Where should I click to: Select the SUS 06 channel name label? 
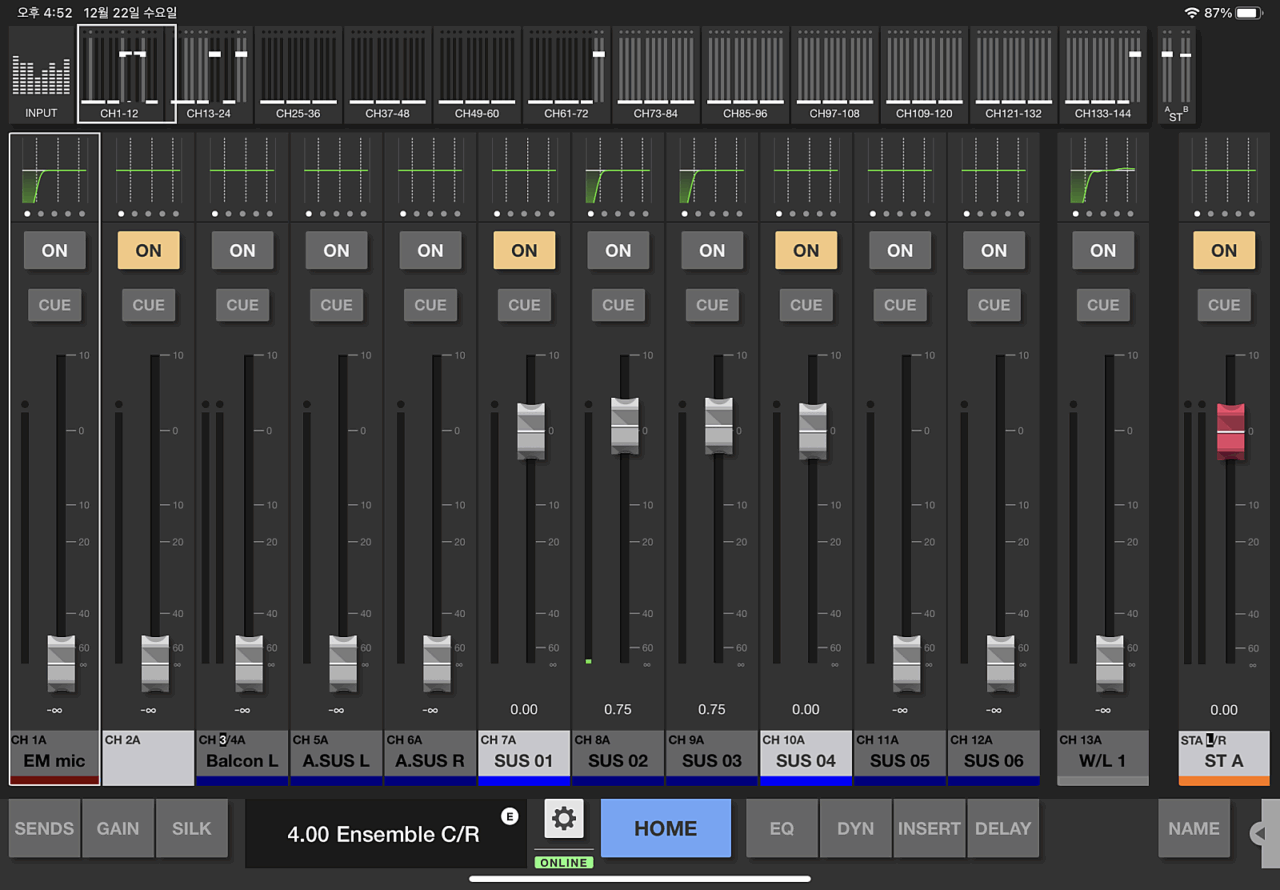coord(995,759)
